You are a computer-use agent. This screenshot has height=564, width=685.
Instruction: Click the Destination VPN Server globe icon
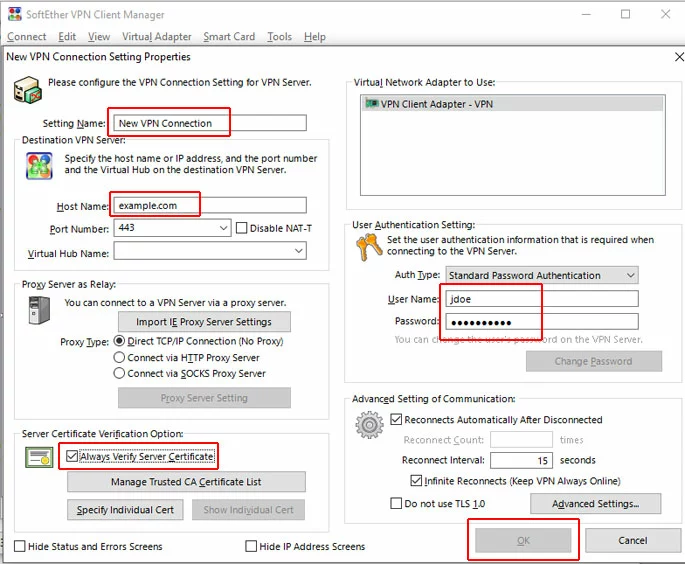coord(39,165)
